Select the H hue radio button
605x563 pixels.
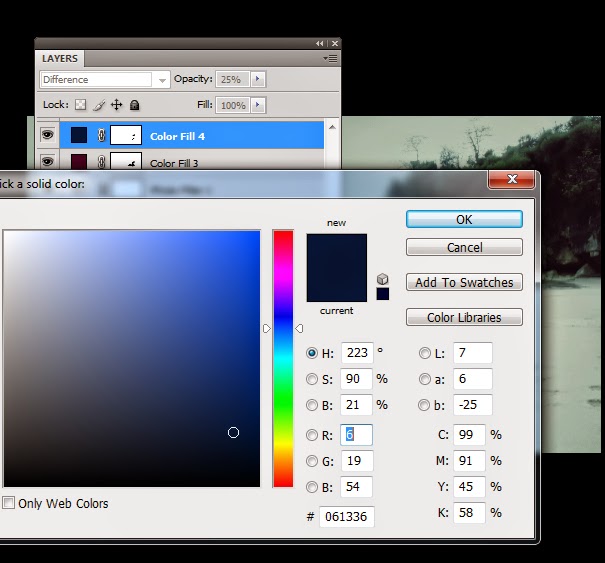(312, 353)
